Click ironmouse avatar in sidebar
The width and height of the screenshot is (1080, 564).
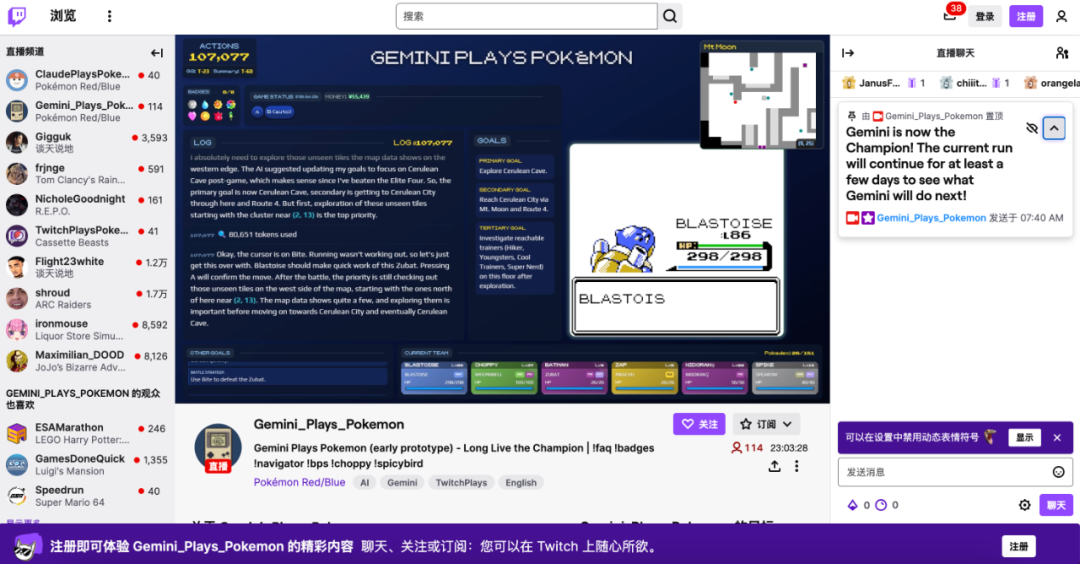coord(17,330)
